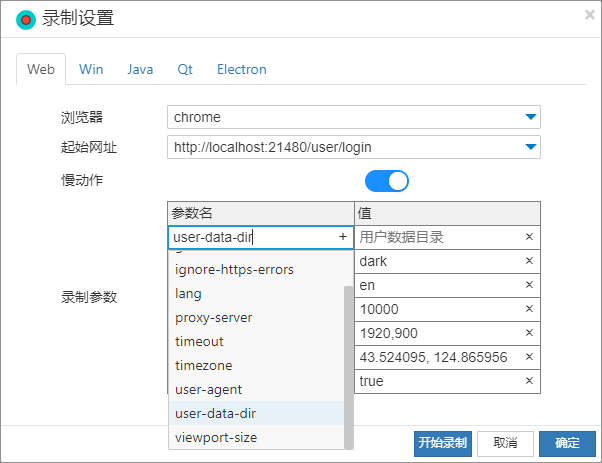Screen dimensions: 602x463
Task: Delete the 43.524095, 124.865956 row
Action: [x=529, y=357]
